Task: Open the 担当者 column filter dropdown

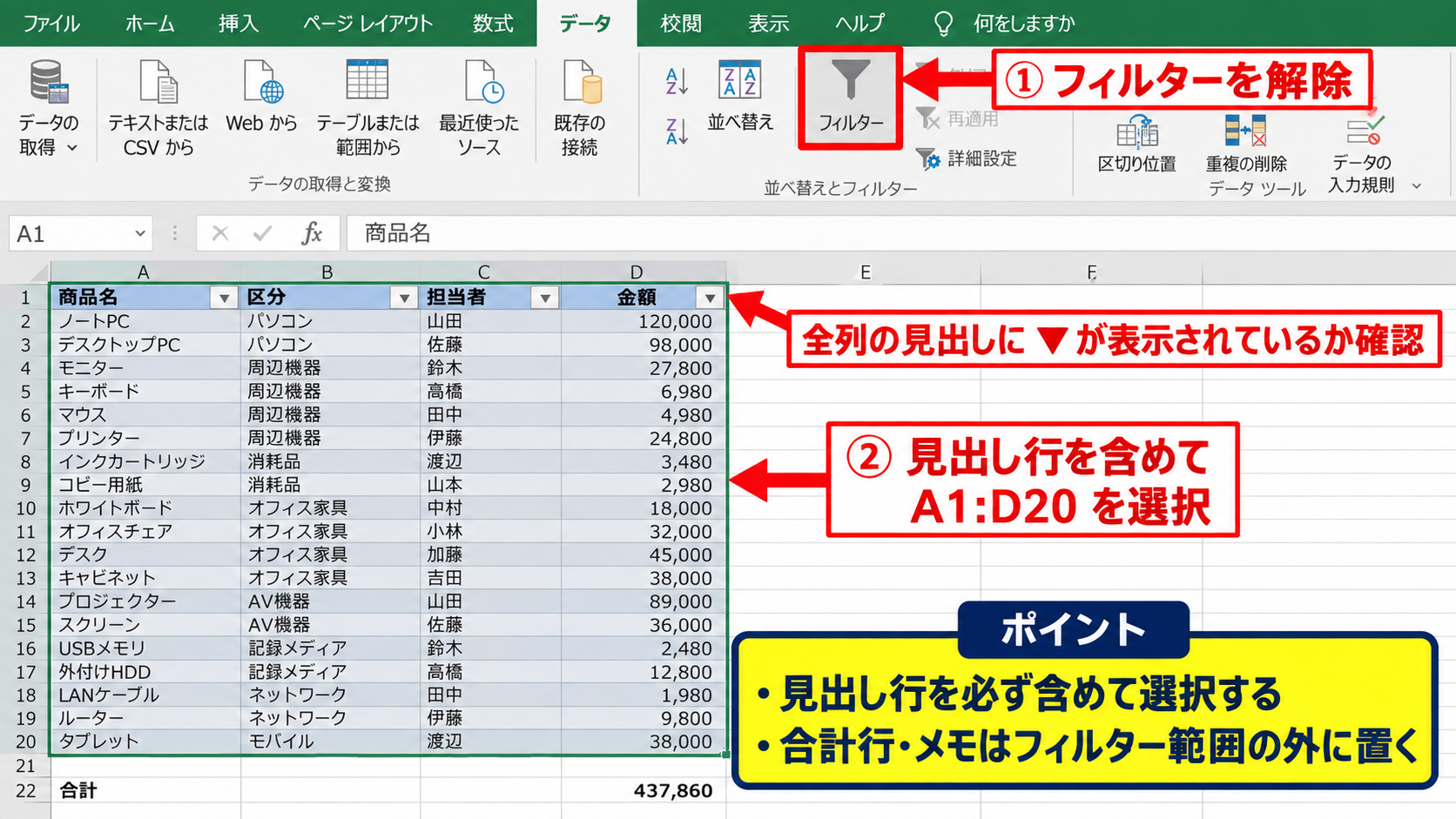Action: point(545,298)
